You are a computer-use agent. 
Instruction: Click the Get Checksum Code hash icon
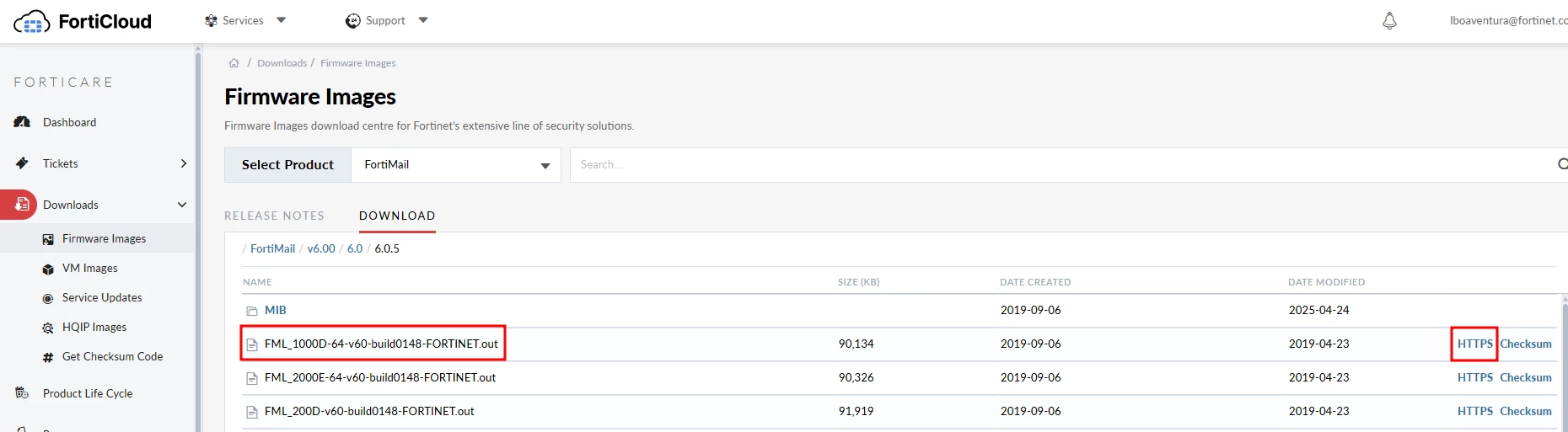click(x=48, y=357)
